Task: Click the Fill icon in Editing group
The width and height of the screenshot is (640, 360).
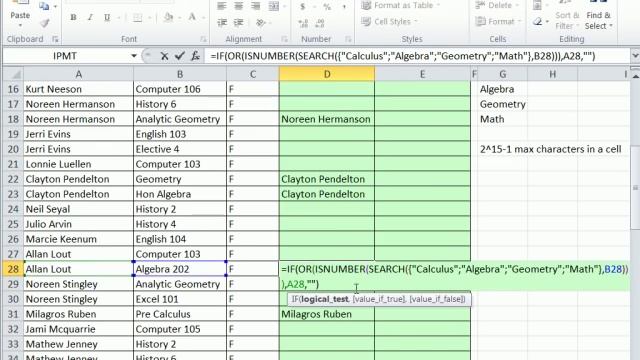Action: coord(538,6)
